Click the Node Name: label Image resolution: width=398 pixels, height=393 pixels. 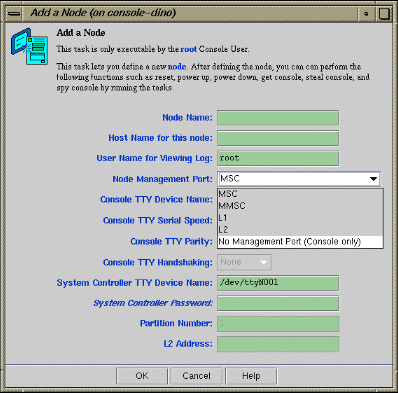coord(187,118)
